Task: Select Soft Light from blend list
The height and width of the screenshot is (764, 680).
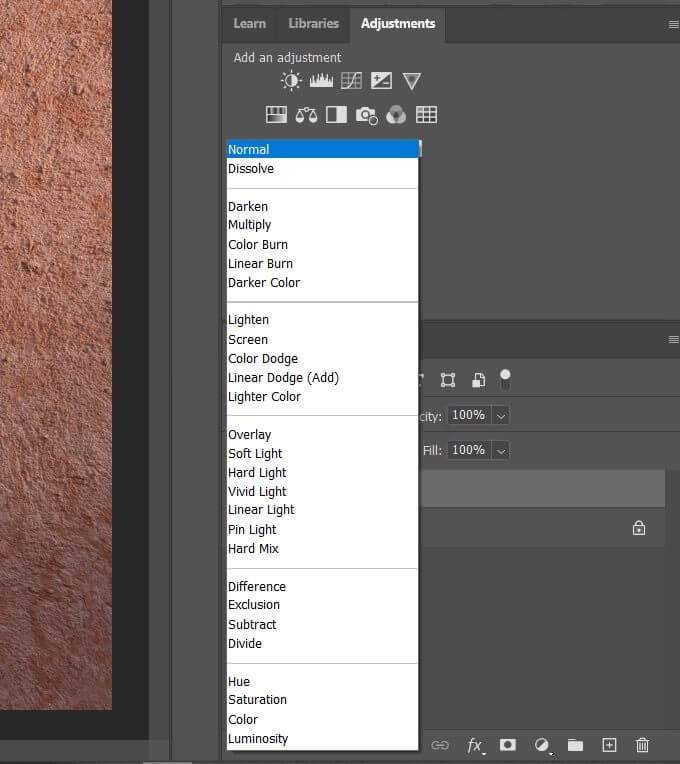Action: coord(256,454)
